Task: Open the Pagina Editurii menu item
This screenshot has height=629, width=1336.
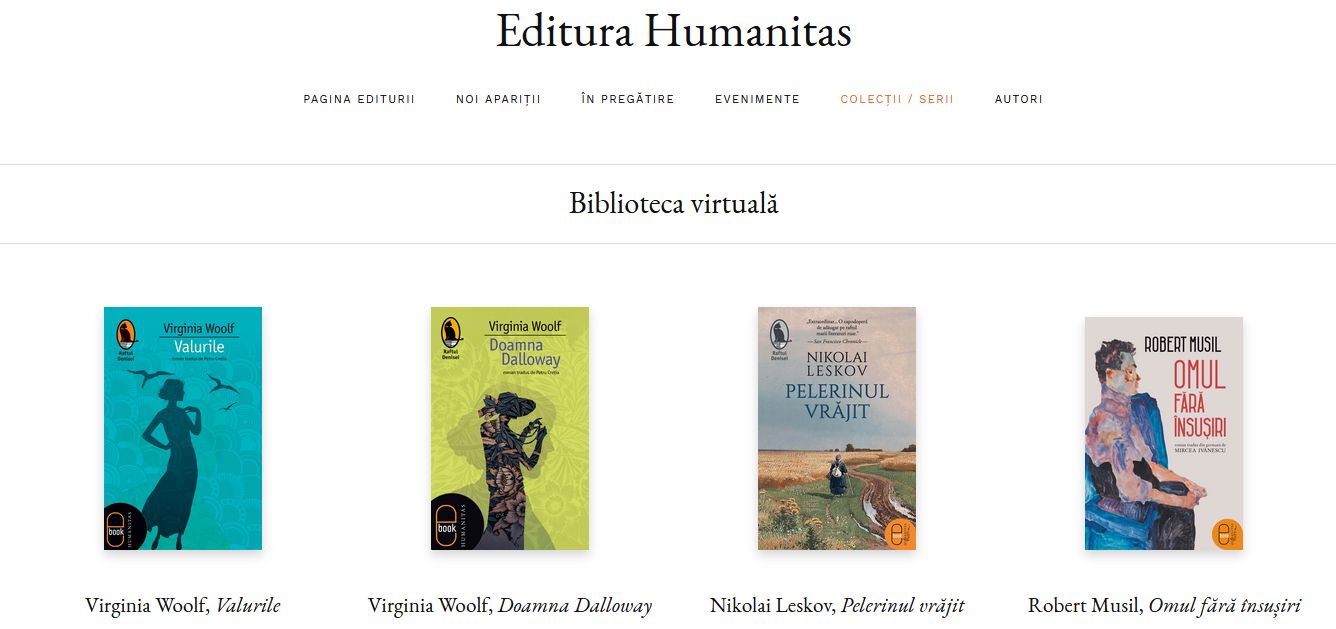Action: pyautogui.click(x=359, y=99)
